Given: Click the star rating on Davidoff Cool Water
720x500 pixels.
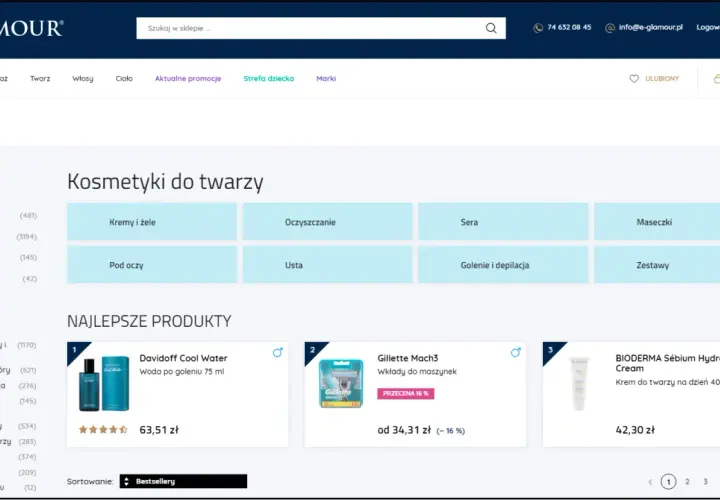Looking at the screenshot, I should [103, 430].
